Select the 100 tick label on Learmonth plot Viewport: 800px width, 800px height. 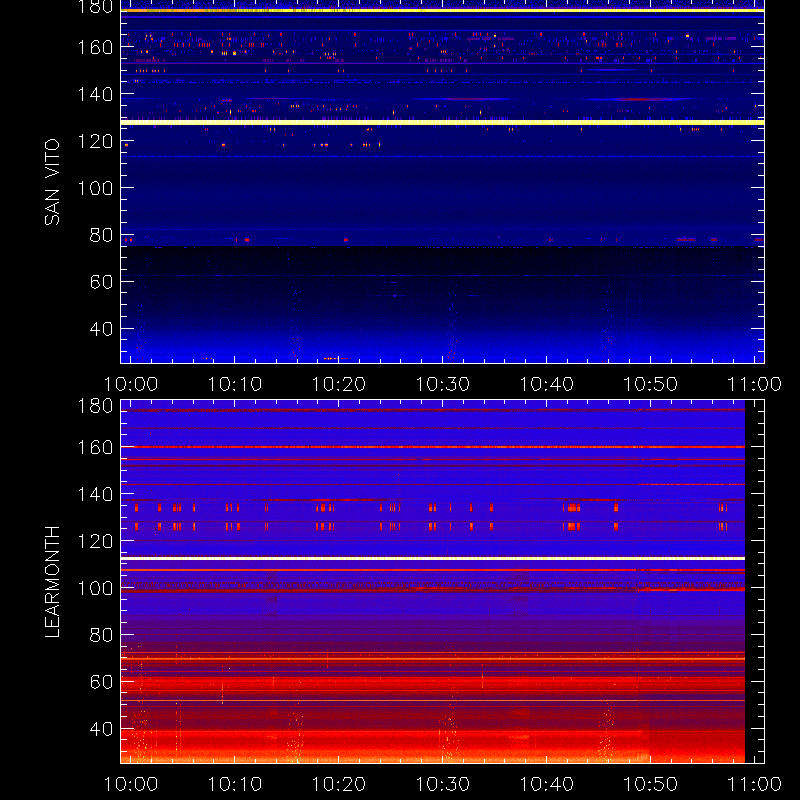click(95, 588)
